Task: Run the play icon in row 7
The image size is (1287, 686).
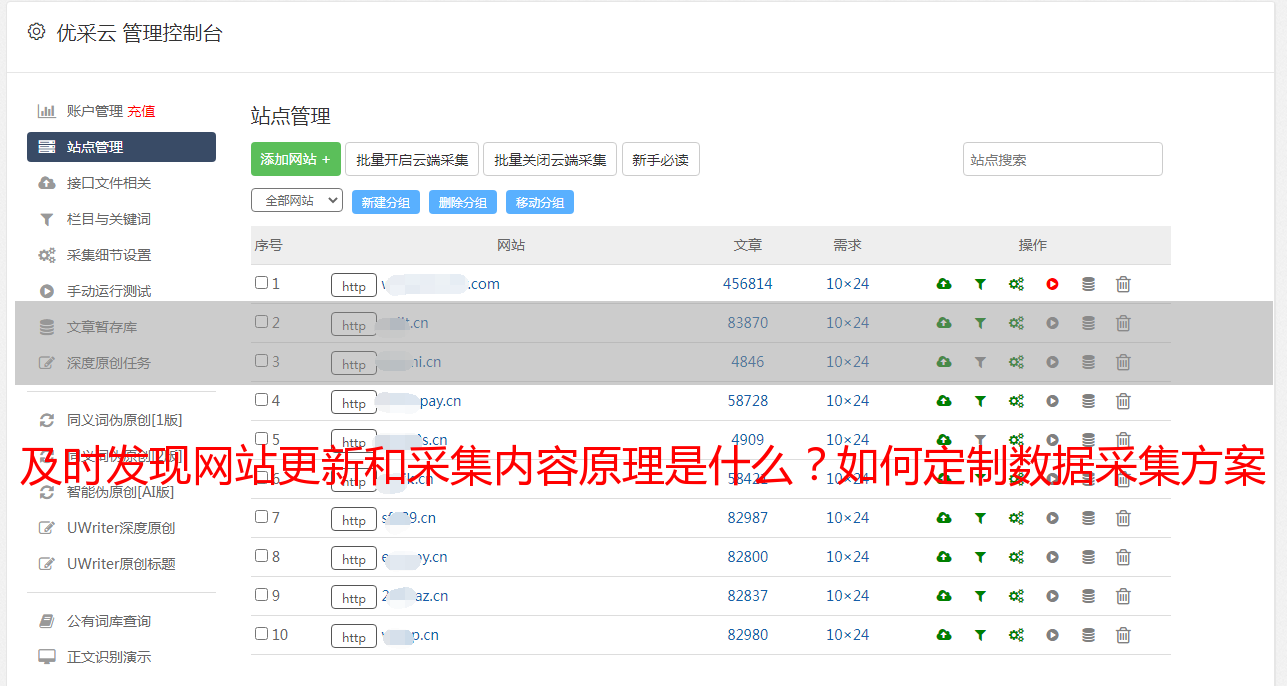Action: pos(1052,518)
